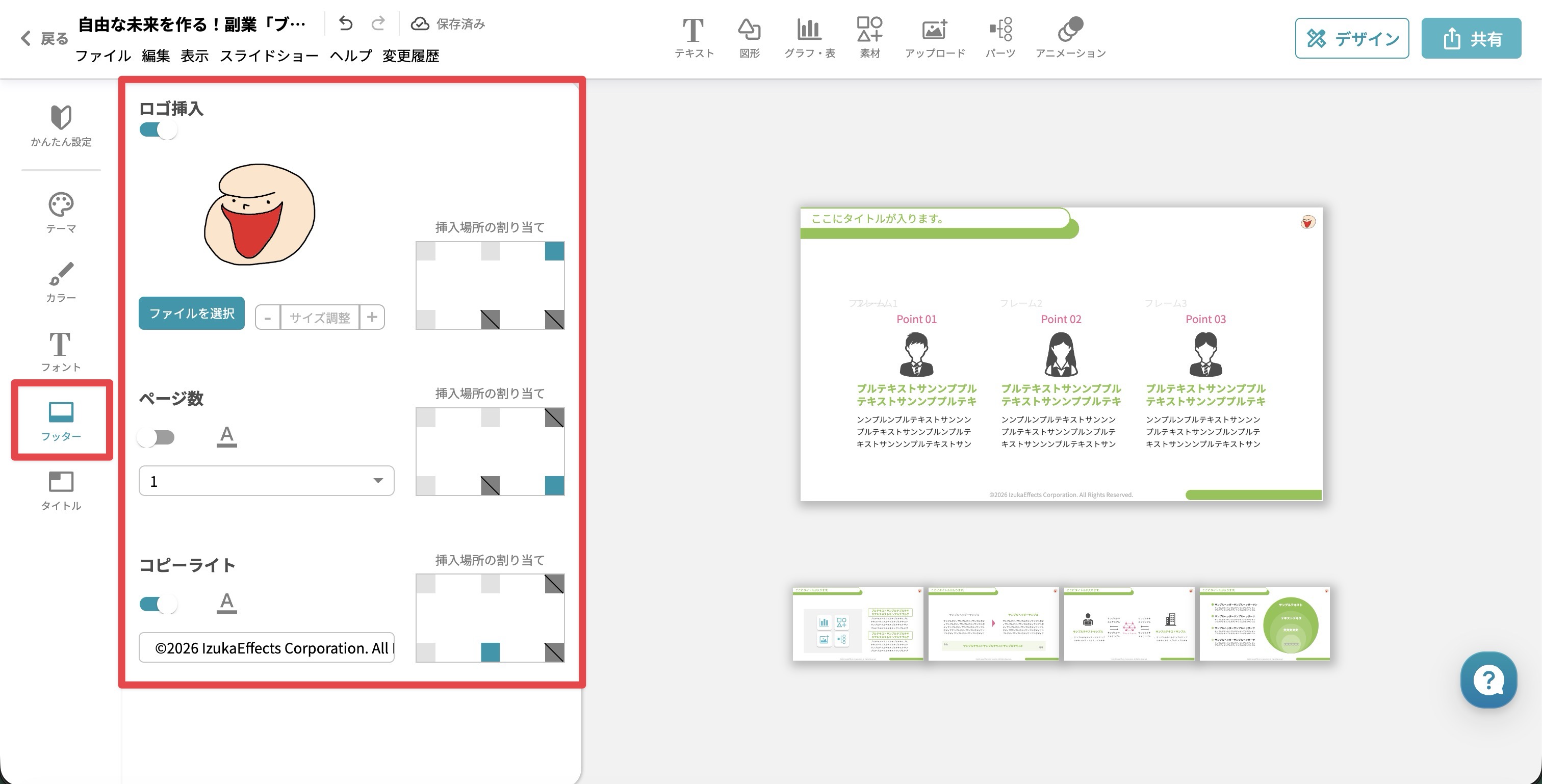Image resolution: width=1542 pixels, height=784 pixels.
Task: Select the 図形 shapes tool
Action: click(x=749, y=38)
